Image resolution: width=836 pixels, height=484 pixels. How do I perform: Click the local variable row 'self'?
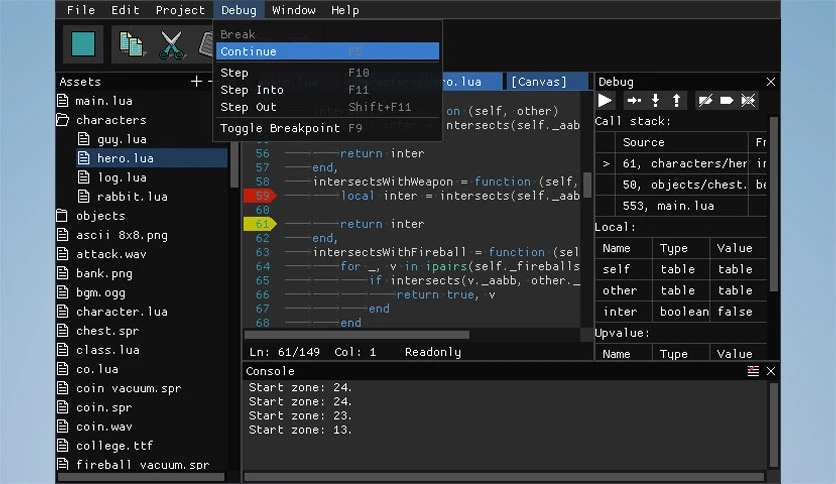pos(681,269)
